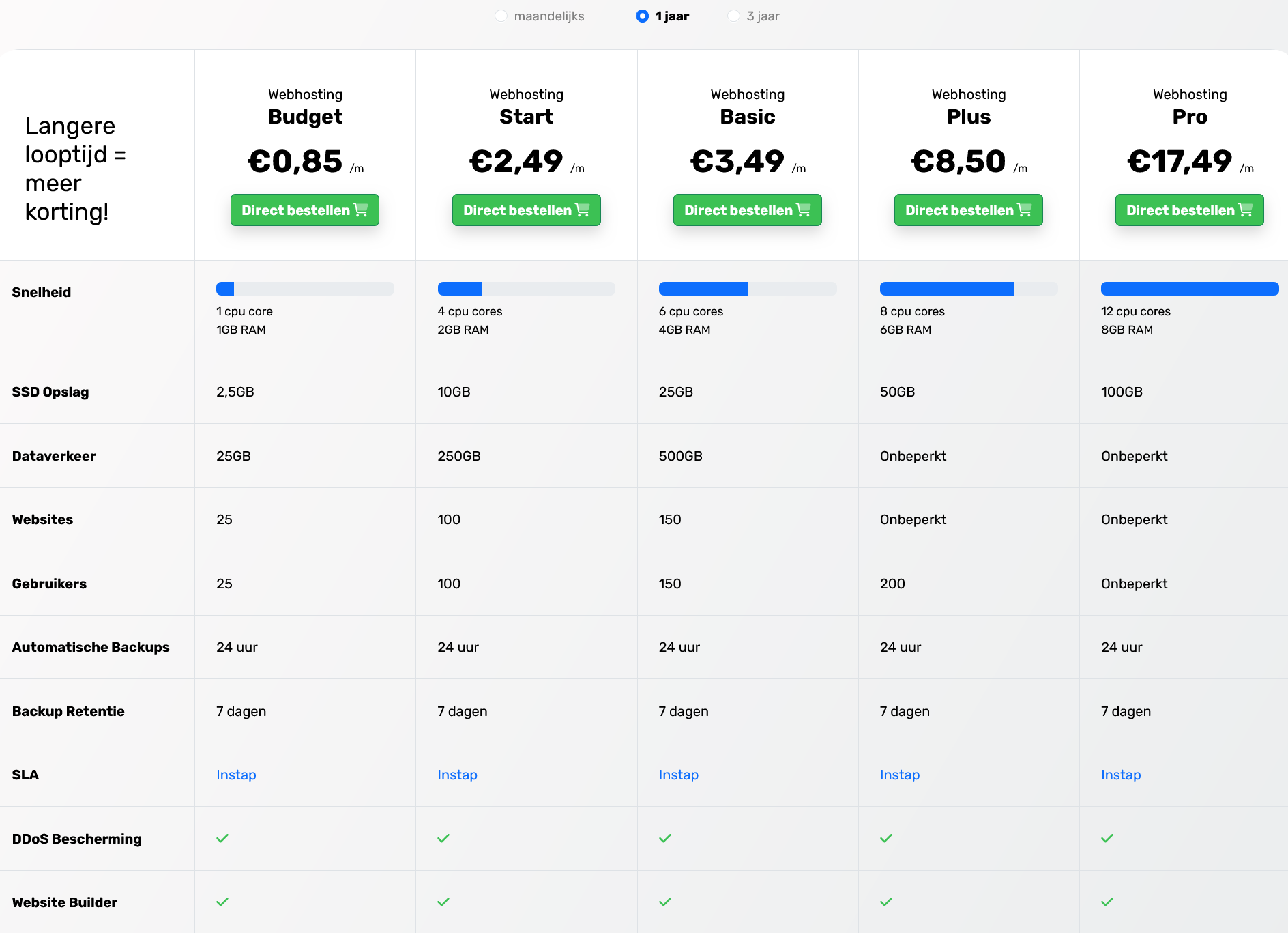The width and height of the screenshot is (1288, 933).
Task: Click the SLA row label
Action: coord(25,775)
